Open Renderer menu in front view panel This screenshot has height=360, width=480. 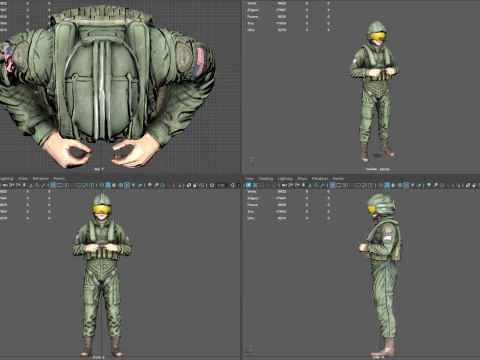(41, 178)
